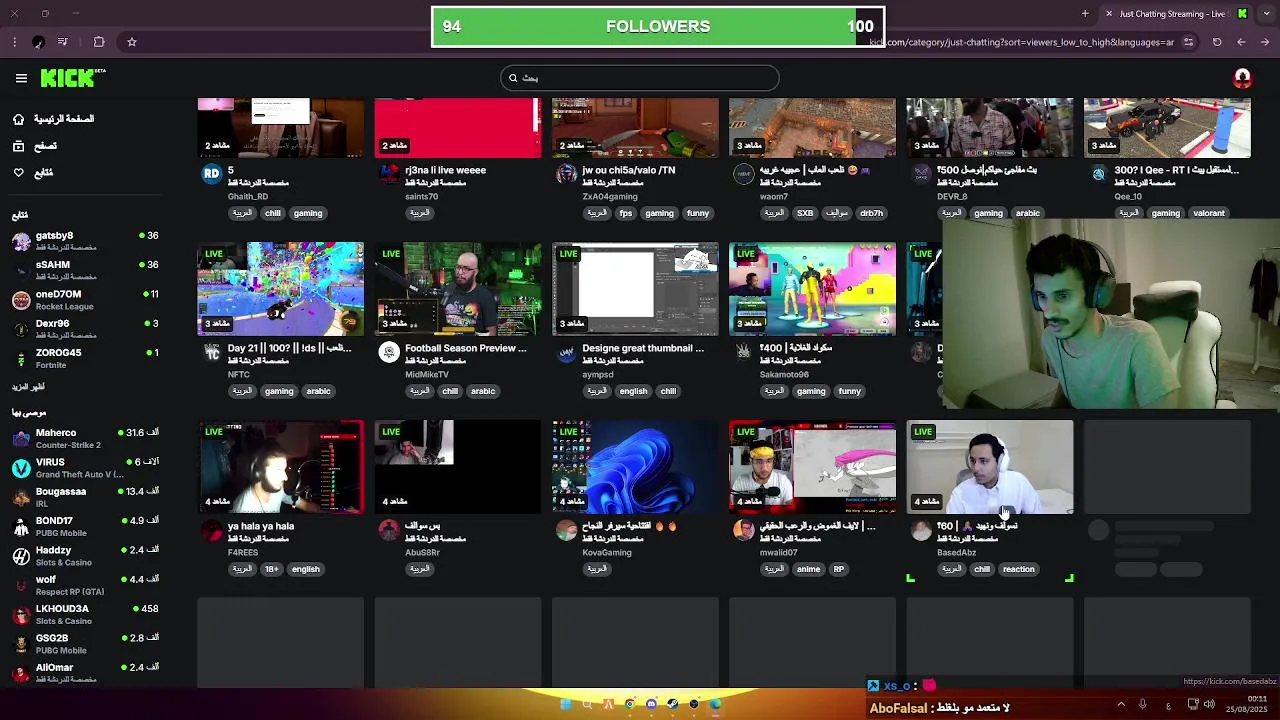Click the magnifier icon inside the search box
The height and width of the screenshot is (720, 1280).
[x=513, y=78]
